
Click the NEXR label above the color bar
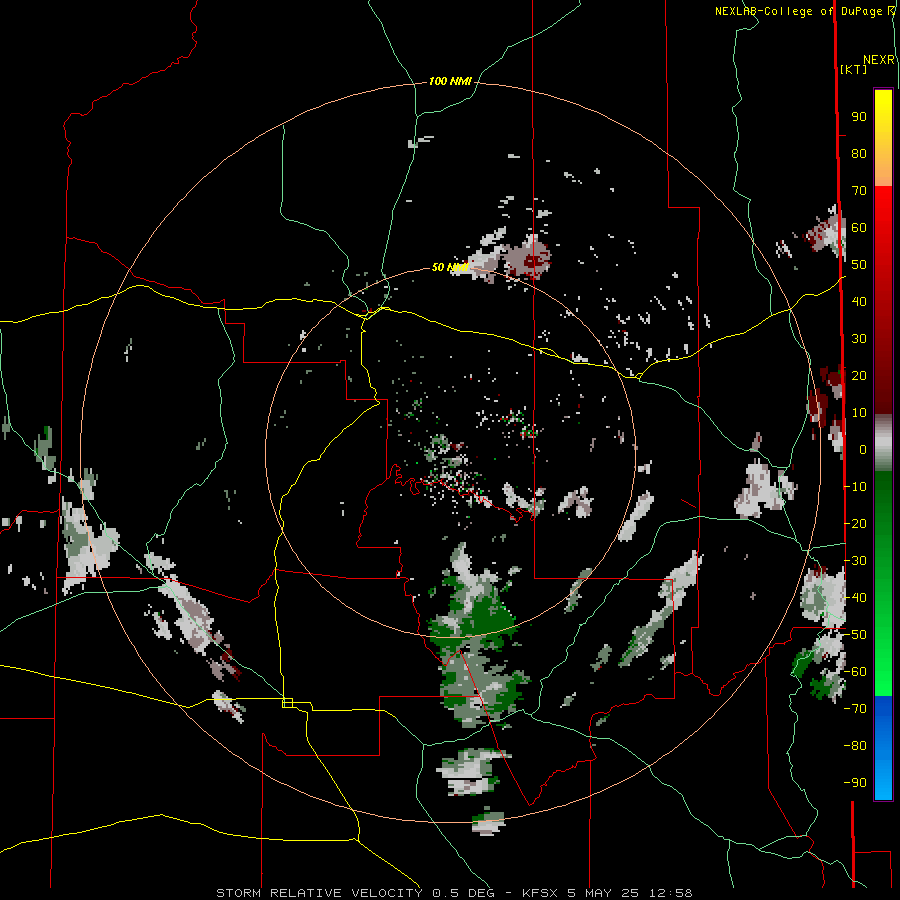click(x=879, y=60)
